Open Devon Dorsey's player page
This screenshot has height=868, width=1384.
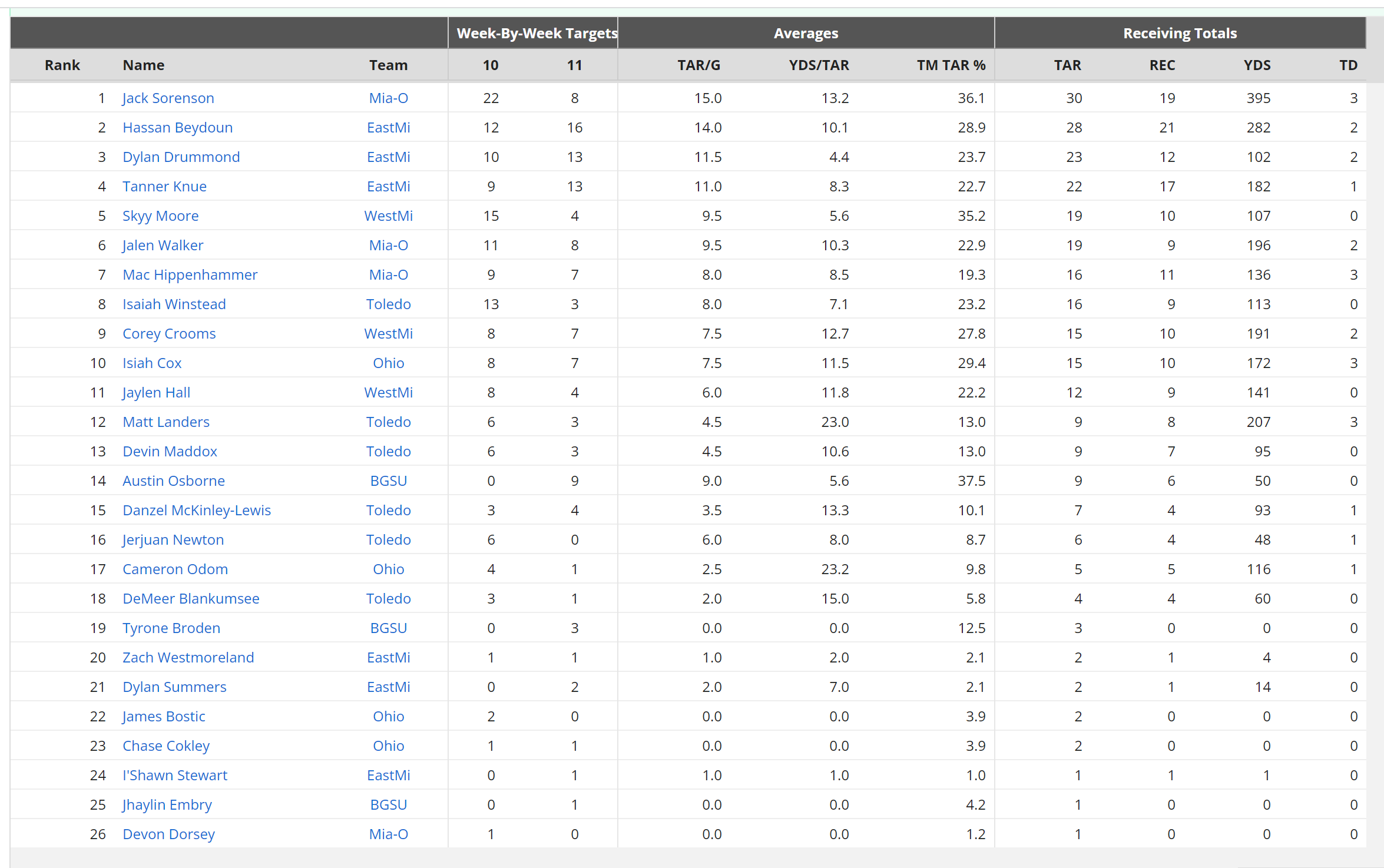point(168,834)
